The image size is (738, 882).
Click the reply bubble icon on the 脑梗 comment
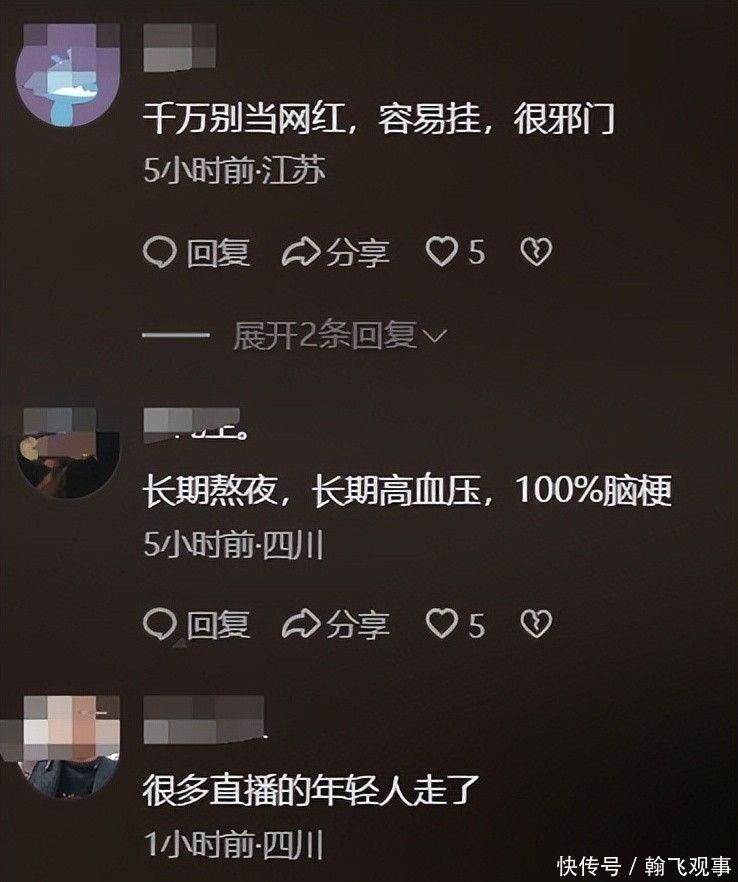(160, 625)
